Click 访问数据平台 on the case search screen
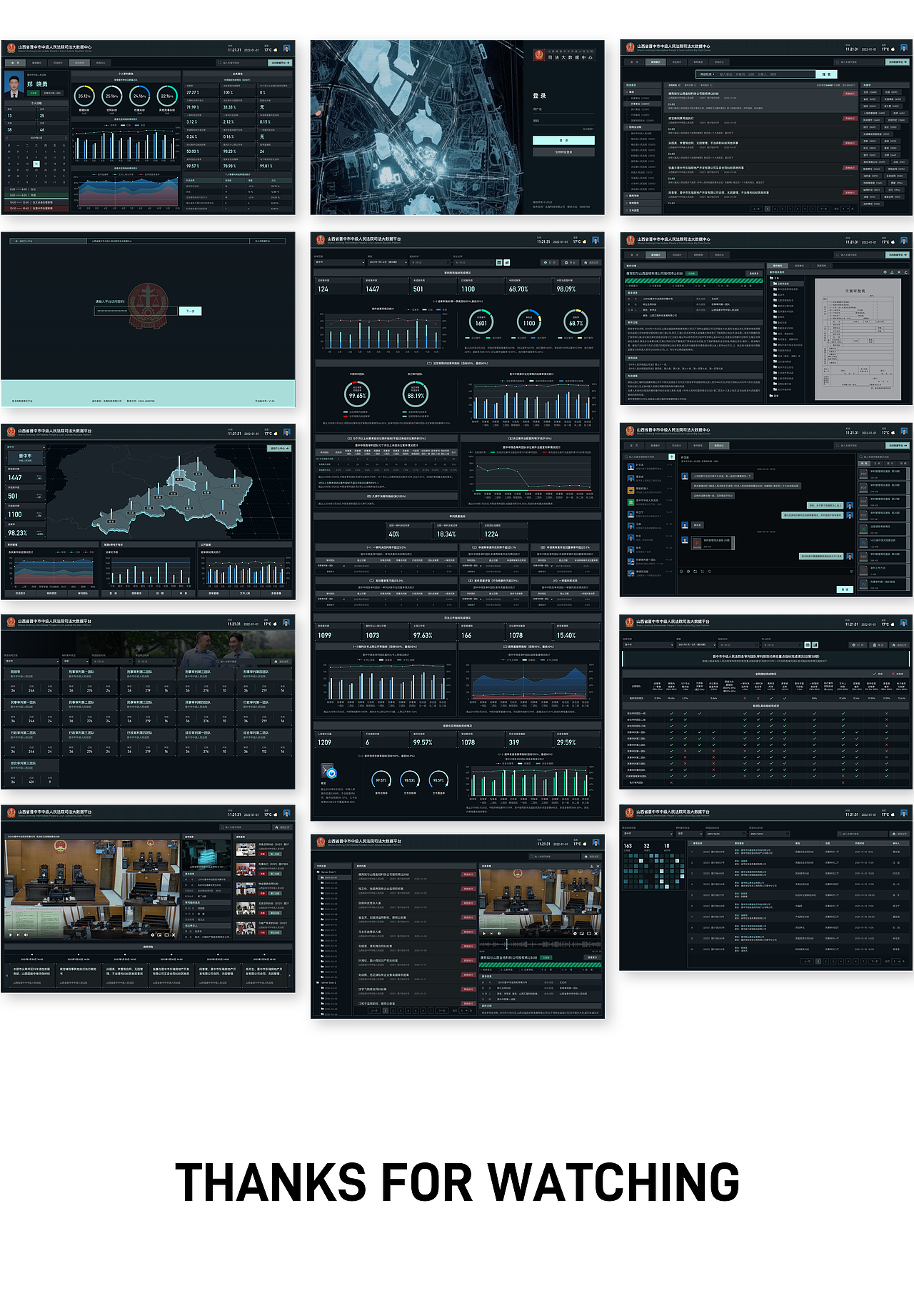This screenshot has height=1316, width=914. click(x=898, y=62)
